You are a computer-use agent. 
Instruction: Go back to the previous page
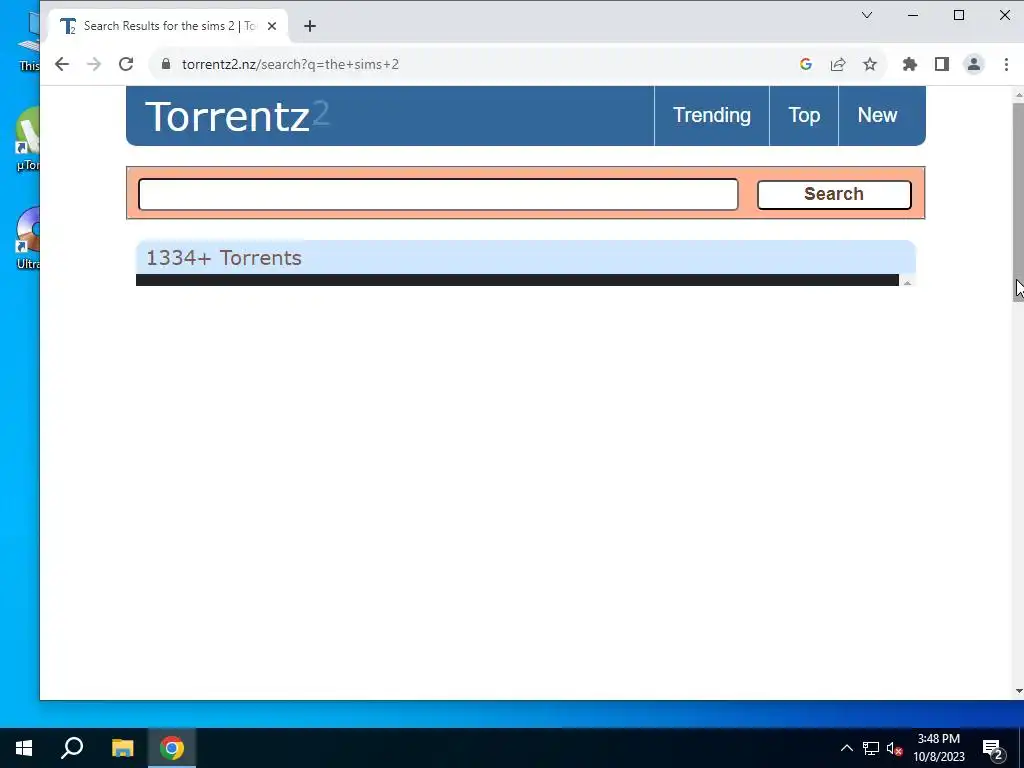pos(62,64)
